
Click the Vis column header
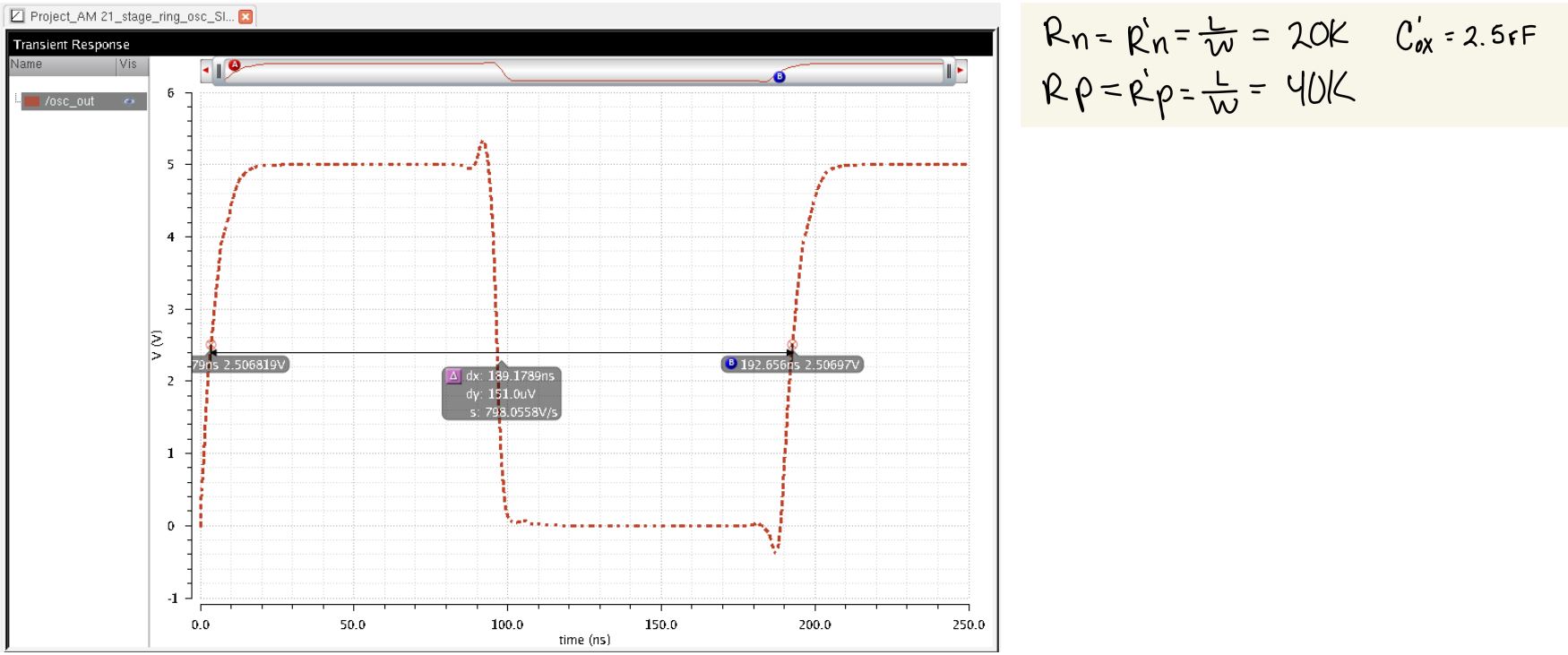[128, 65]
